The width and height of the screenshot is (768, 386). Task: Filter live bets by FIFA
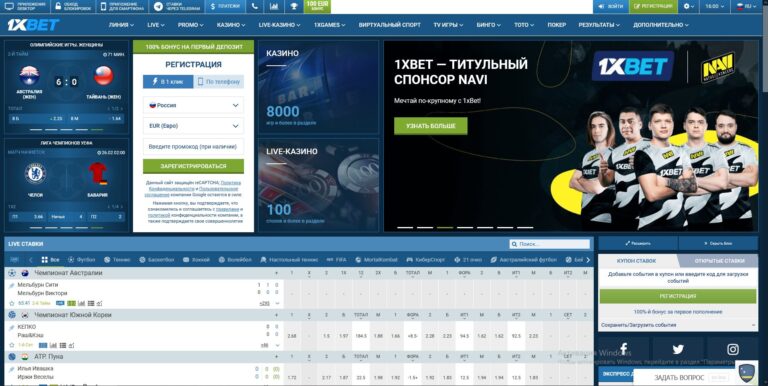coord(336,260)
